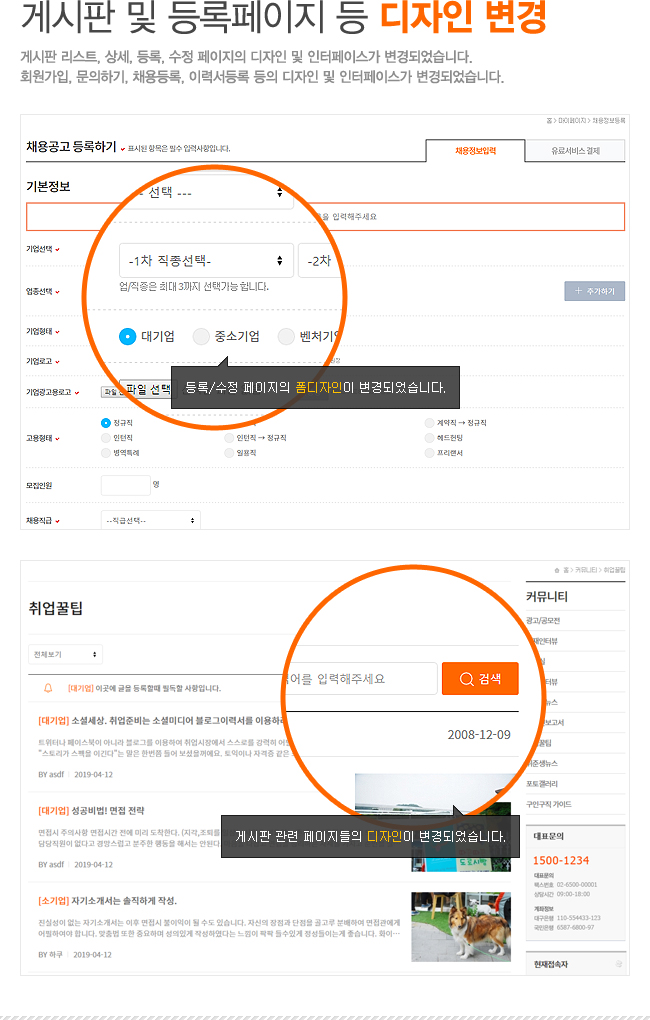Open the --직급선택-- dropdown
The height and width of the screenshot is (1020, 650).
pyautogui.click(x=150, y=520)
